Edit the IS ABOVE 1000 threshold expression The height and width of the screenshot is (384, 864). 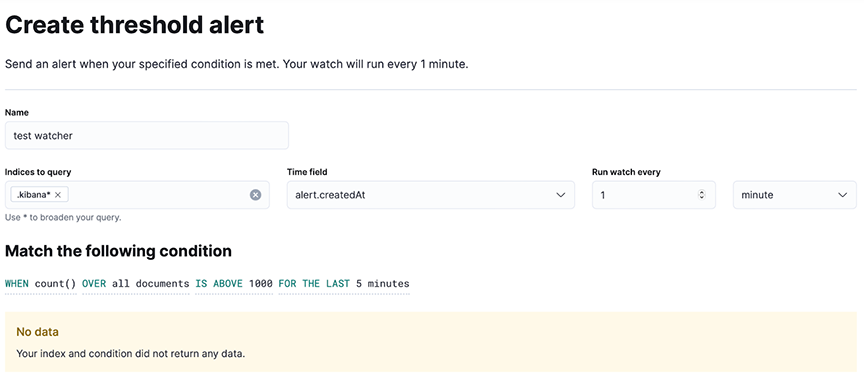[234, 284]
